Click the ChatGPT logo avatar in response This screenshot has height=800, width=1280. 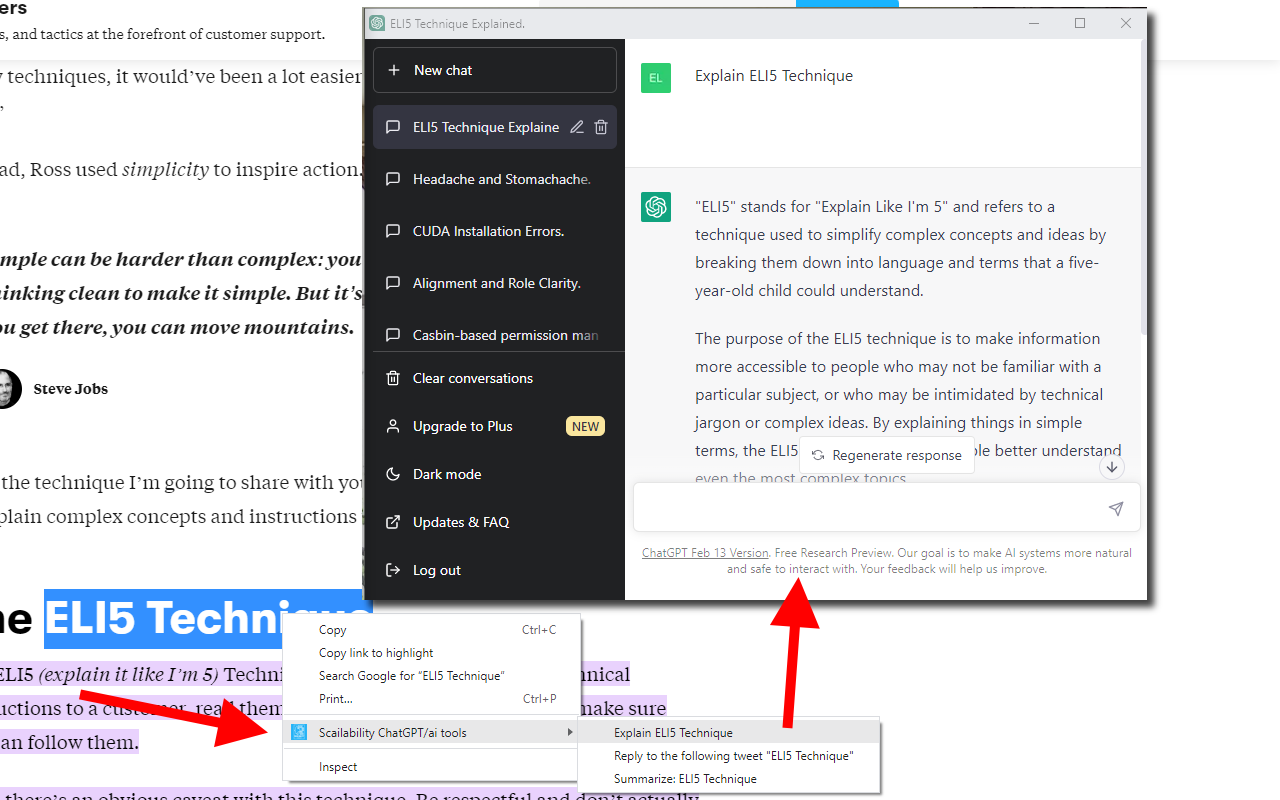pos(656,207)
